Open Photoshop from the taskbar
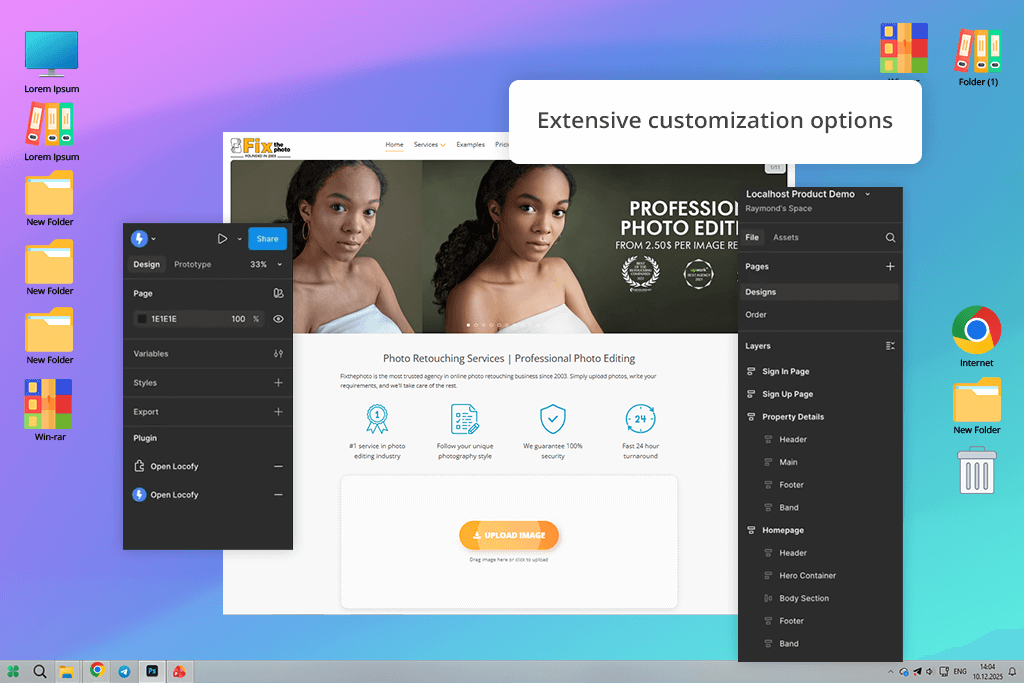 (x=152, y=671)
